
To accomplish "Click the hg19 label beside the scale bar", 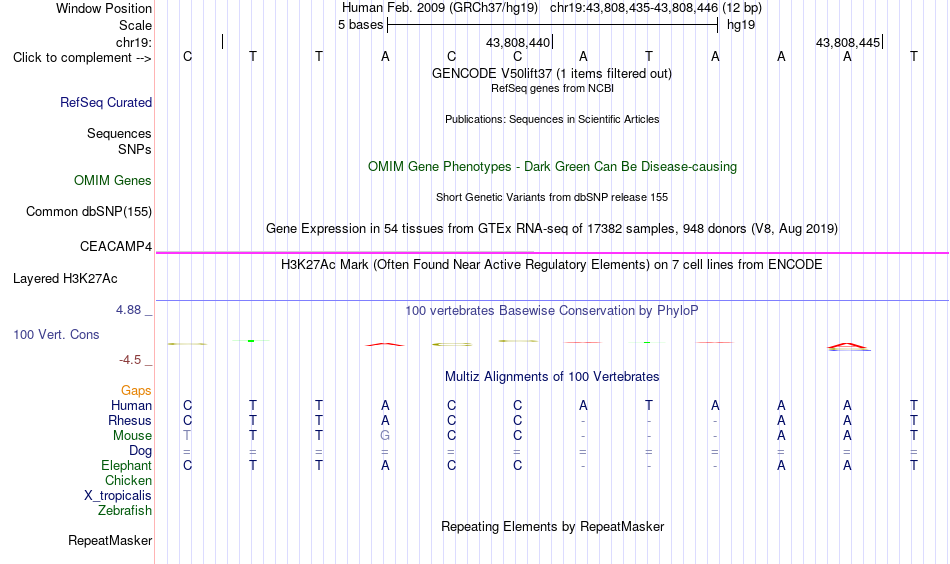I will point(741,25).
